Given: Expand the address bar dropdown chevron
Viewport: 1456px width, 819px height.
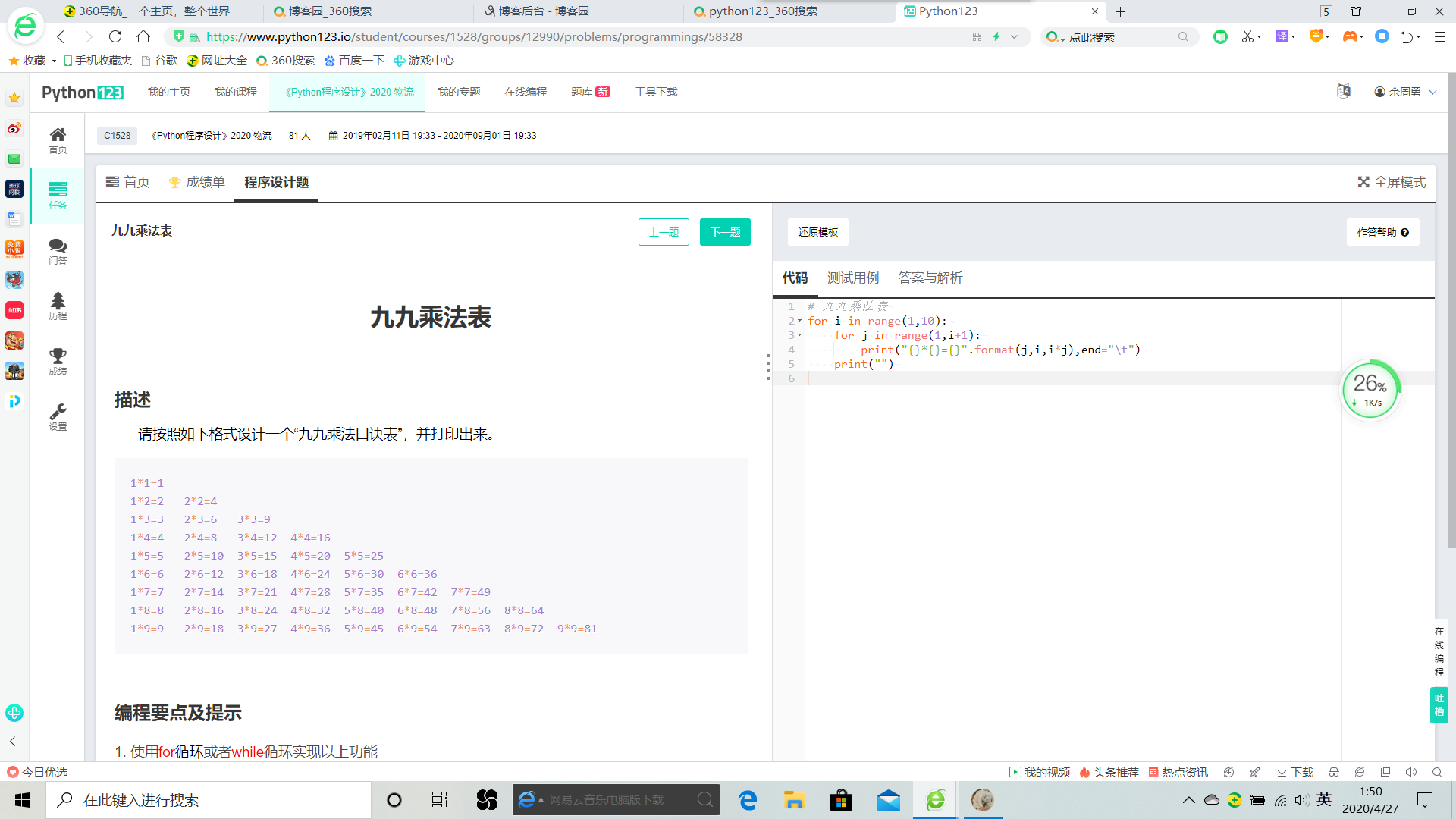Looking at the screenshot, I should pyautogui.click(x=1014, y=36).
